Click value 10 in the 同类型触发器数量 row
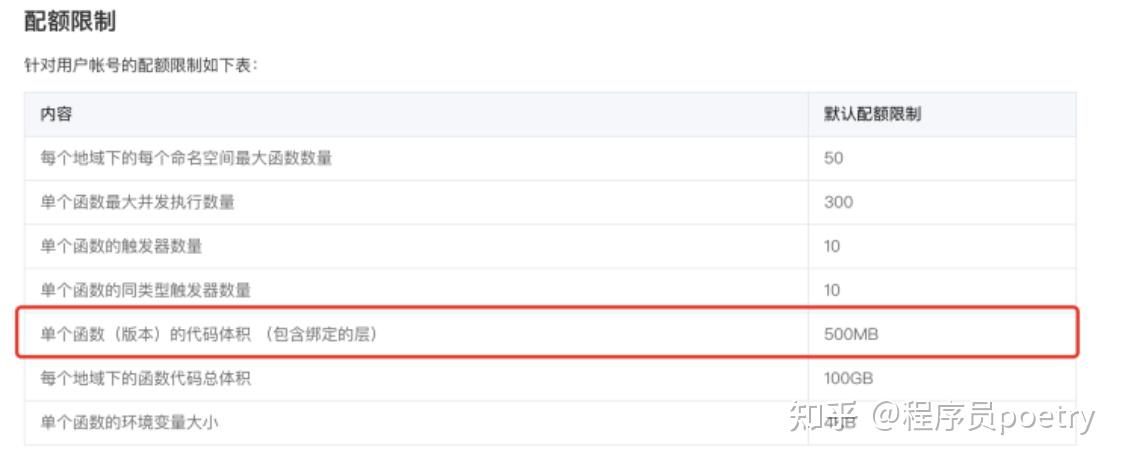 tap(832, 290)
